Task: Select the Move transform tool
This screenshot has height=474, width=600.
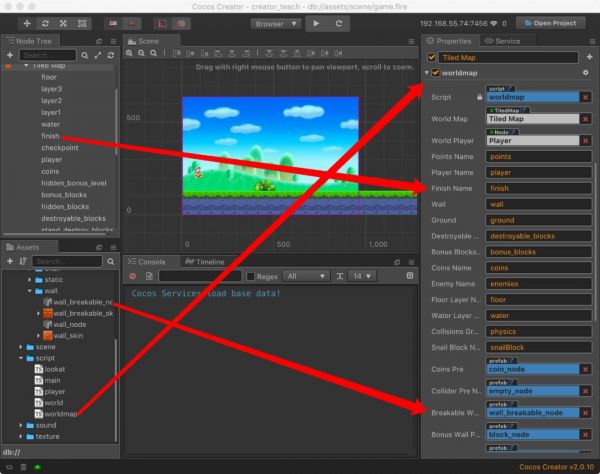Action: (x=27, y=24)
